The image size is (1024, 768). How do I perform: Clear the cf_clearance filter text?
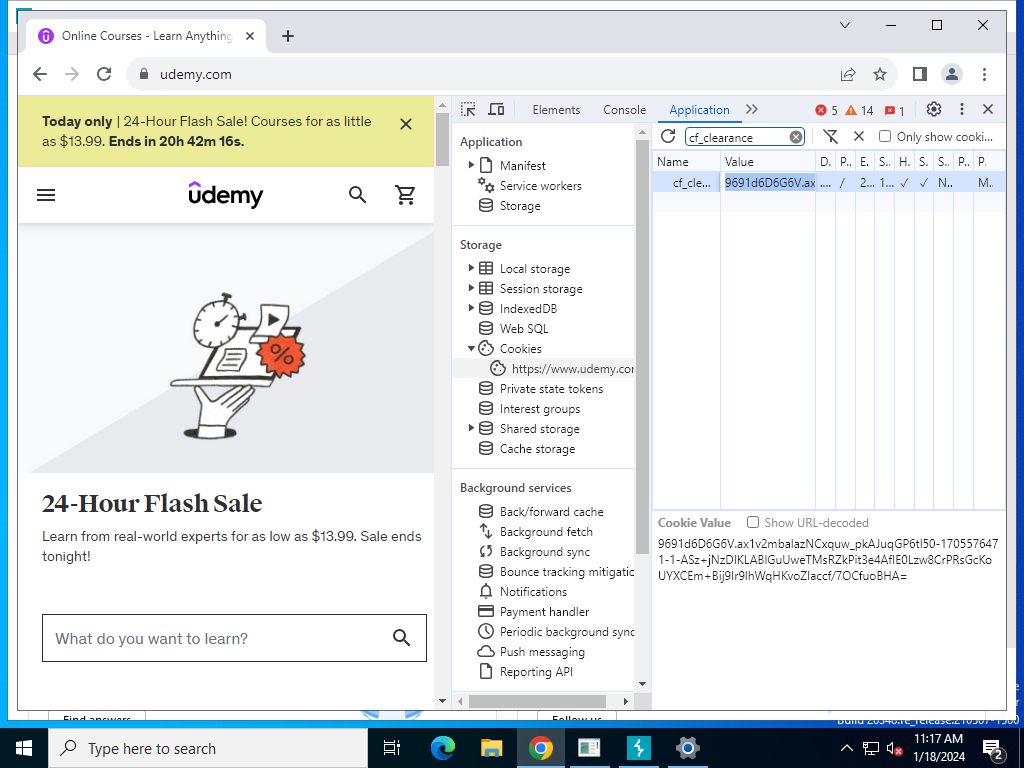point(795,137)
